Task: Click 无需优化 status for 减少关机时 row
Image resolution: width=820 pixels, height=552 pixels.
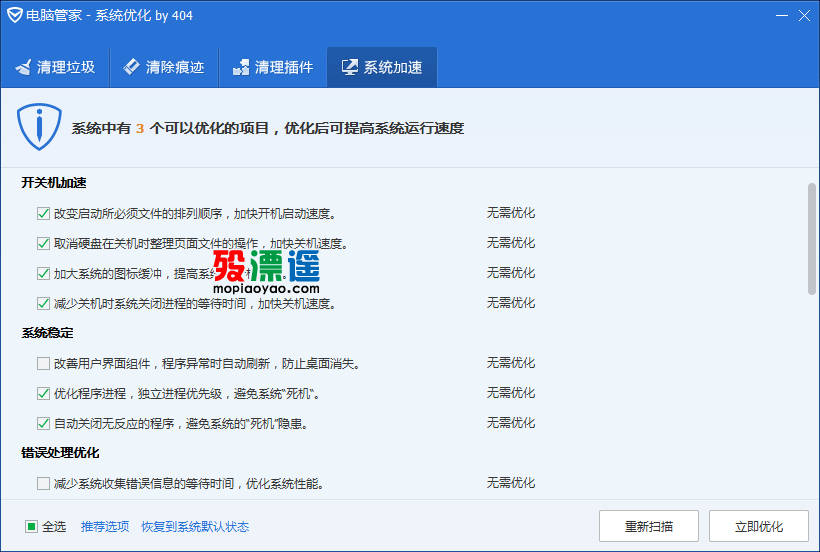Action: pos(511,303)
